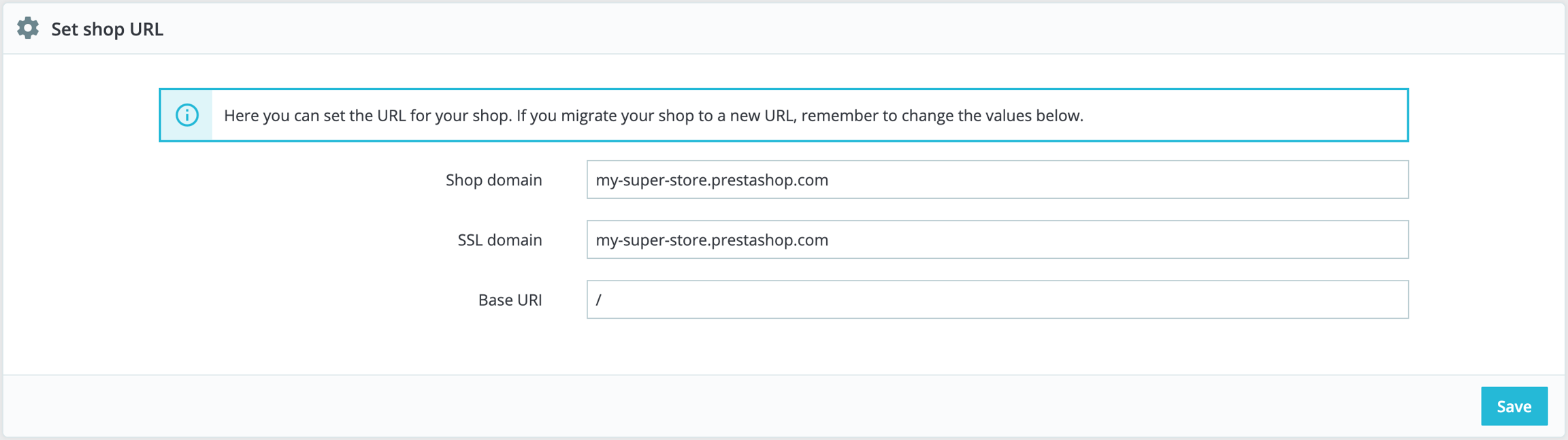Click the slash character in Base URI field

[598, 300]
